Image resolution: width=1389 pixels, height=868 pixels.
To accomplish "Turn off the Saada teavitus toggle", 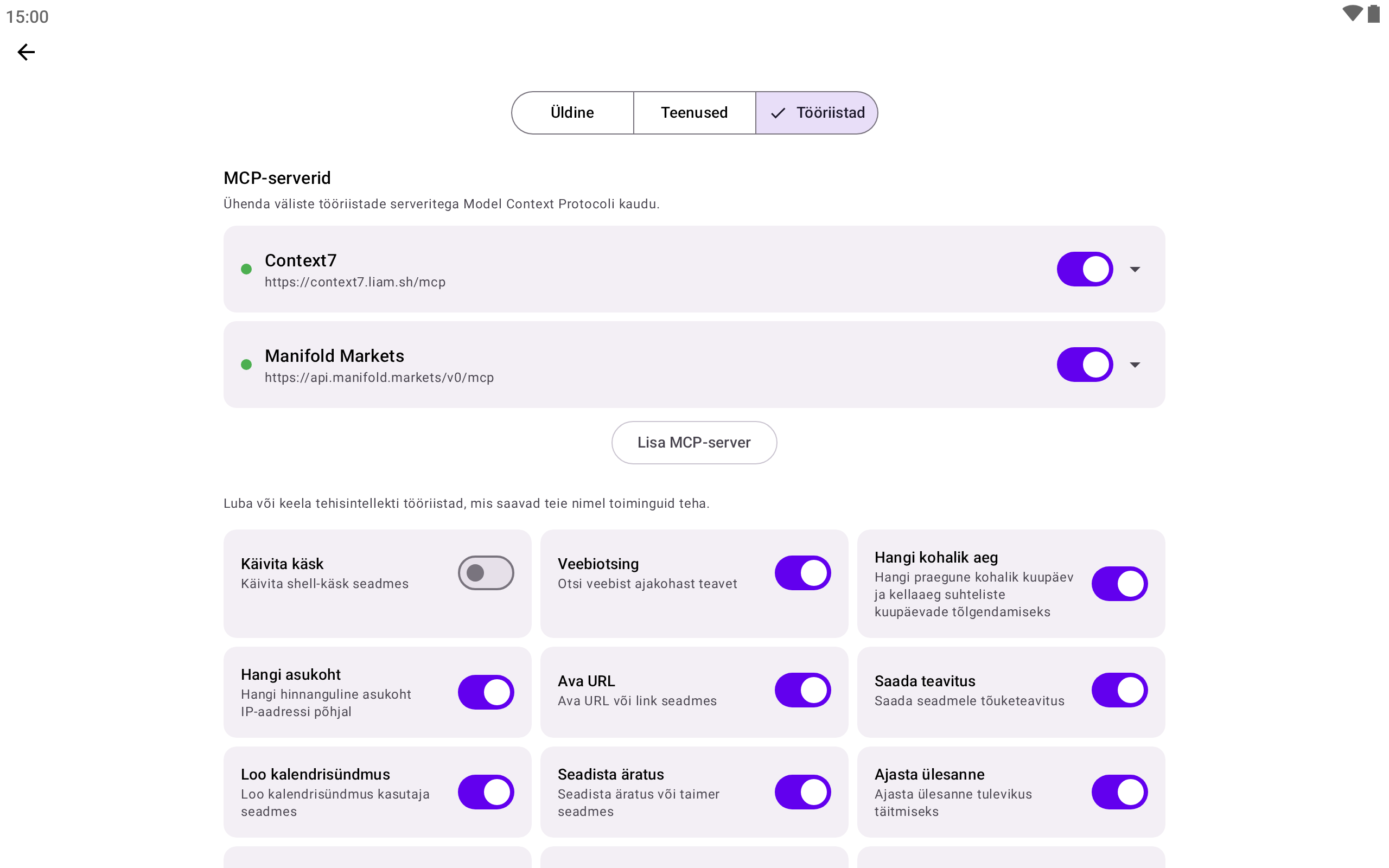I will [1119, 690].
